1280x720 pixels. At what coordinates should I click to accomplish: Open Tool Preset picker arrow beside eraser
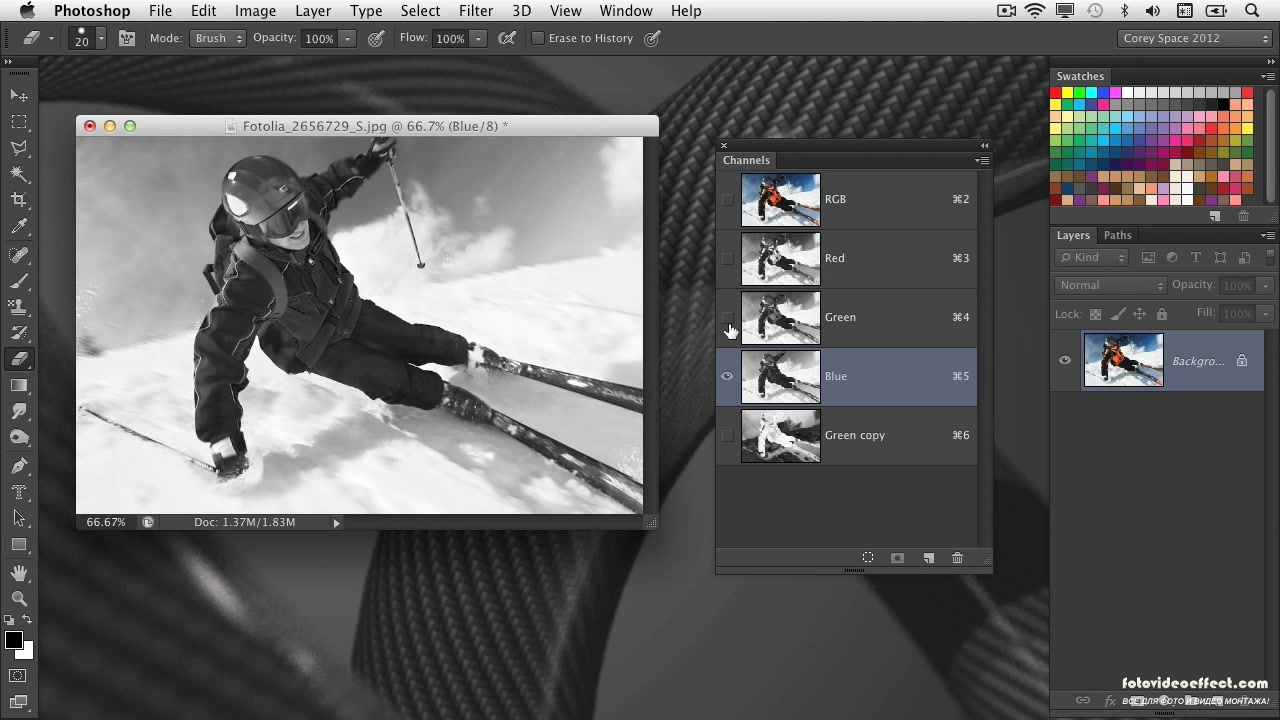tap(50, 38)
